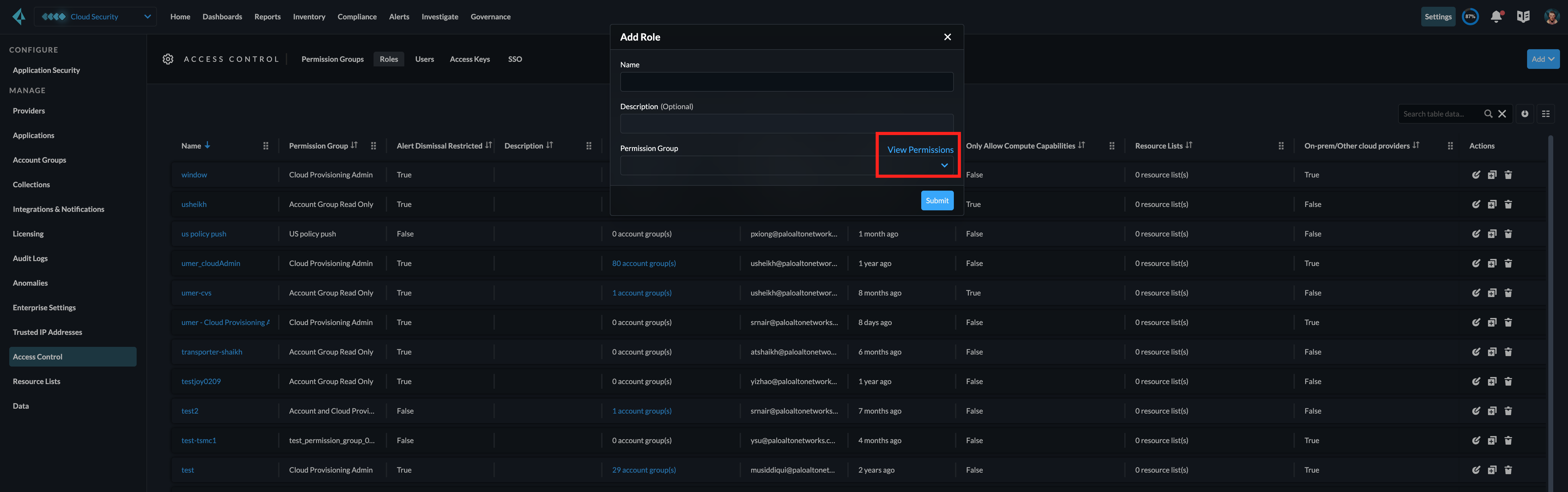Click the download table data icon

pyautogui.click(x=1524, y=114)
